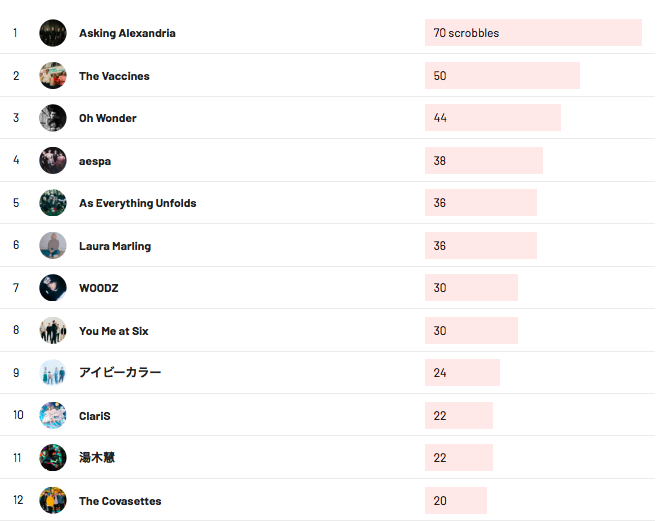This screenshot has height=521, width=660.
Task: Select aespa's 38 scrobbles bar
Action: pos(484,160)
